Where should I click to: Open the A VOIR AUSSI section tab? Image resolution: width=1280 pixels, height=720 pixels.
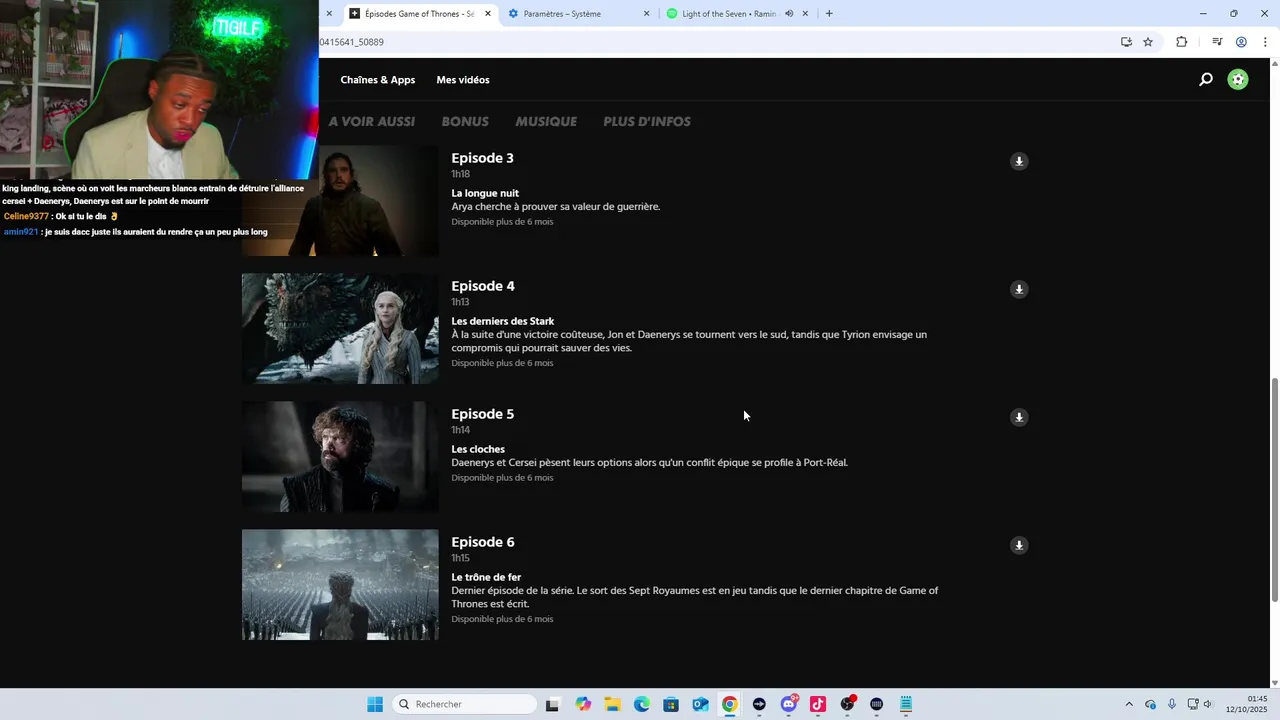(x=372, y=121)
